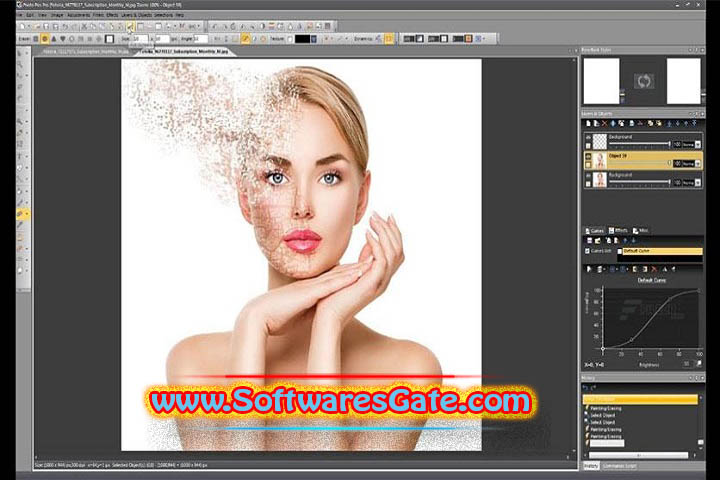This screenshot has width=720, height=480.
Task: Switch to the Curves tab
Action: click(594, 231)
